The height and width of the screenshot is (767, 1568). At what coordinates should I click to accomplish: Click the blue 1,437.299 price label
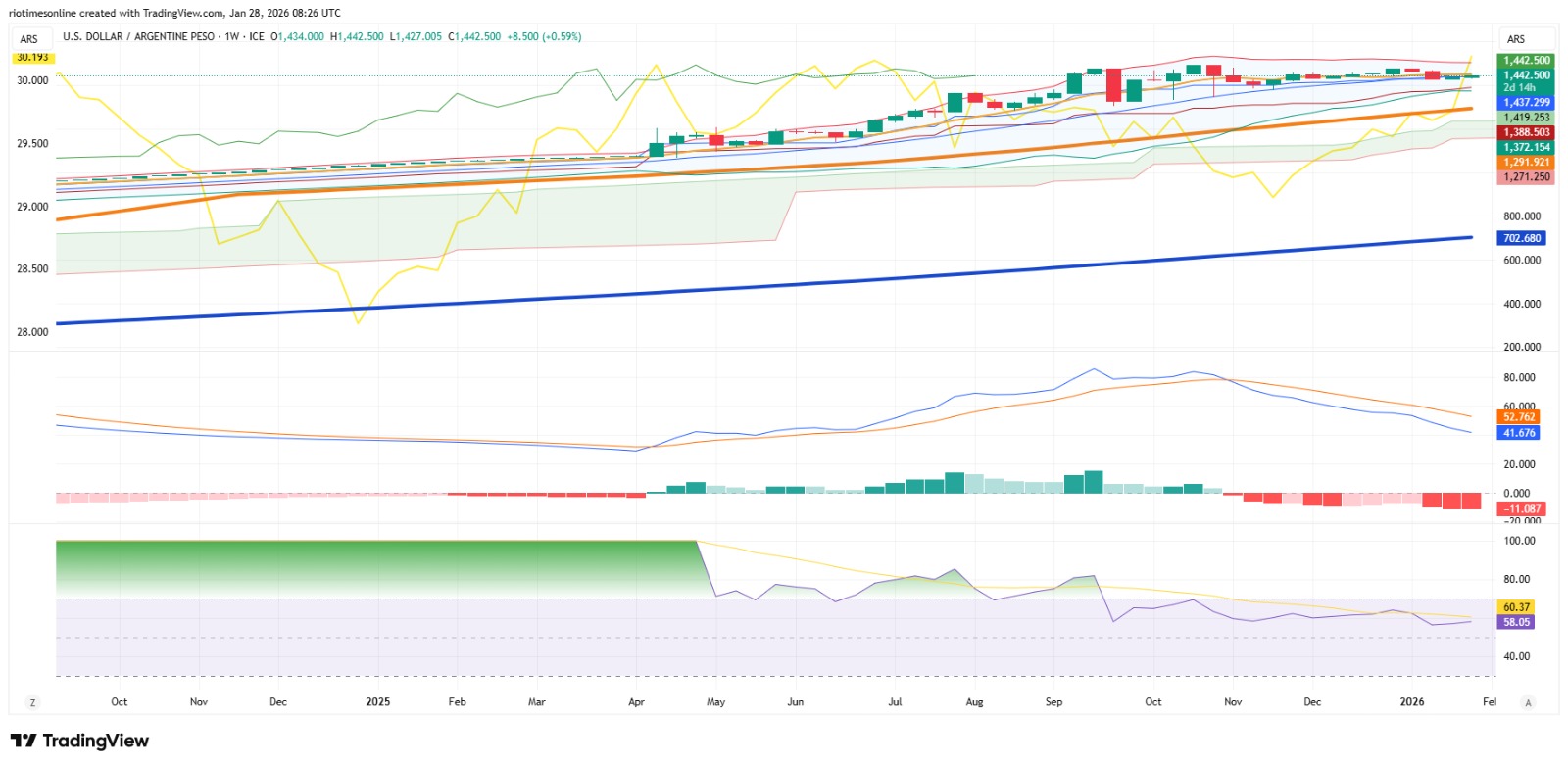pyautogui.click(x=1527, y=102)
